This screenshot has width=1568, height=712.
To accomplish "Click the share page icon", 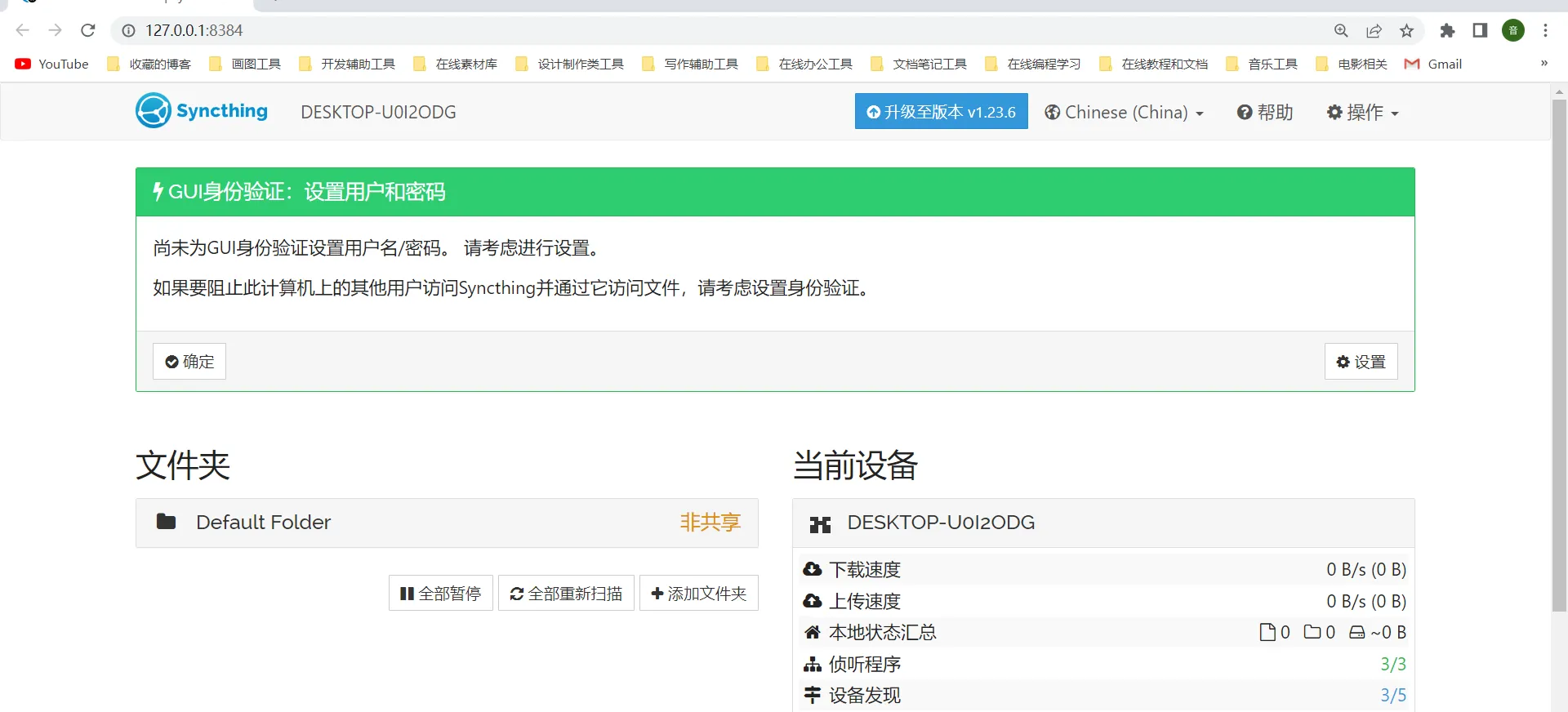I will [1374, 30].
